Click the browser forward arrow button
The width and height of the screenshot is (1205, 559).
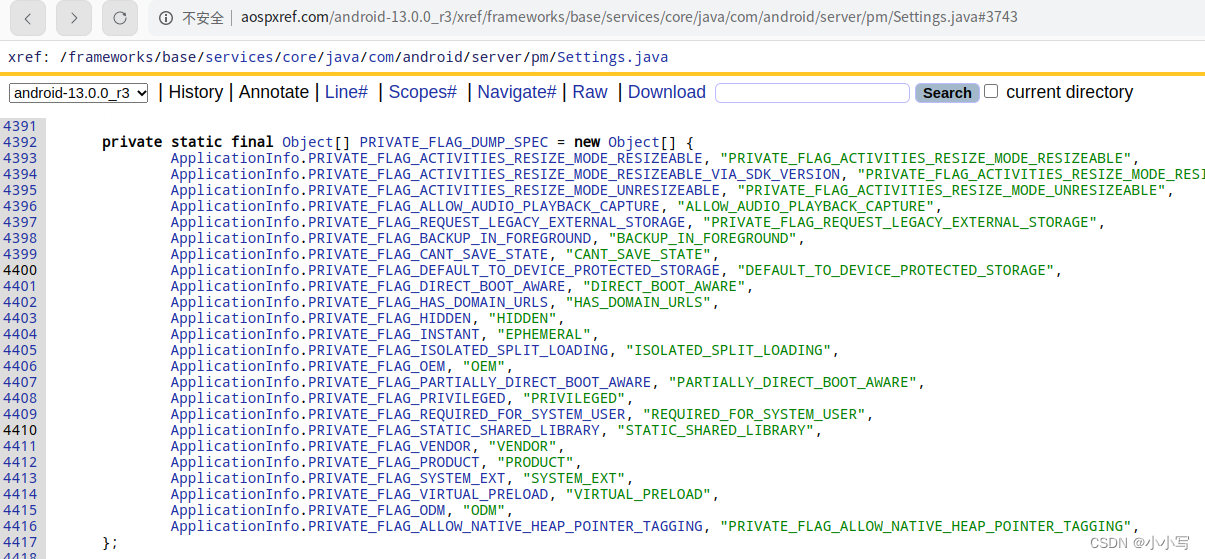[x=73, y=18]
